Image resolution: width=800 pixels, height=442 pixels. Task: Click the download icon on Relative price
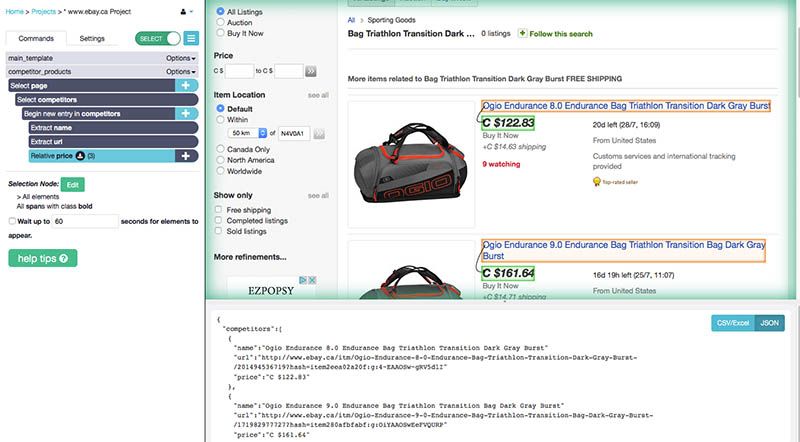pyautogui.click(x=80, y=156)
